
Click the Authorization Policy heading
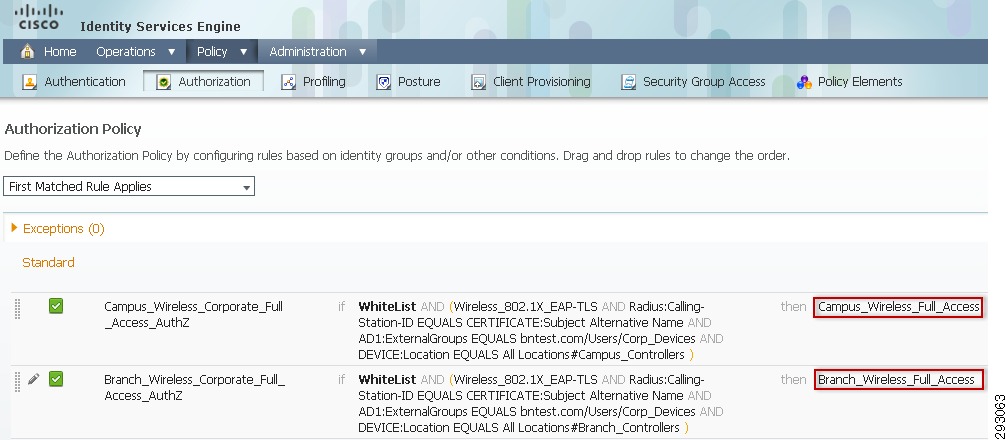[73, 129]
